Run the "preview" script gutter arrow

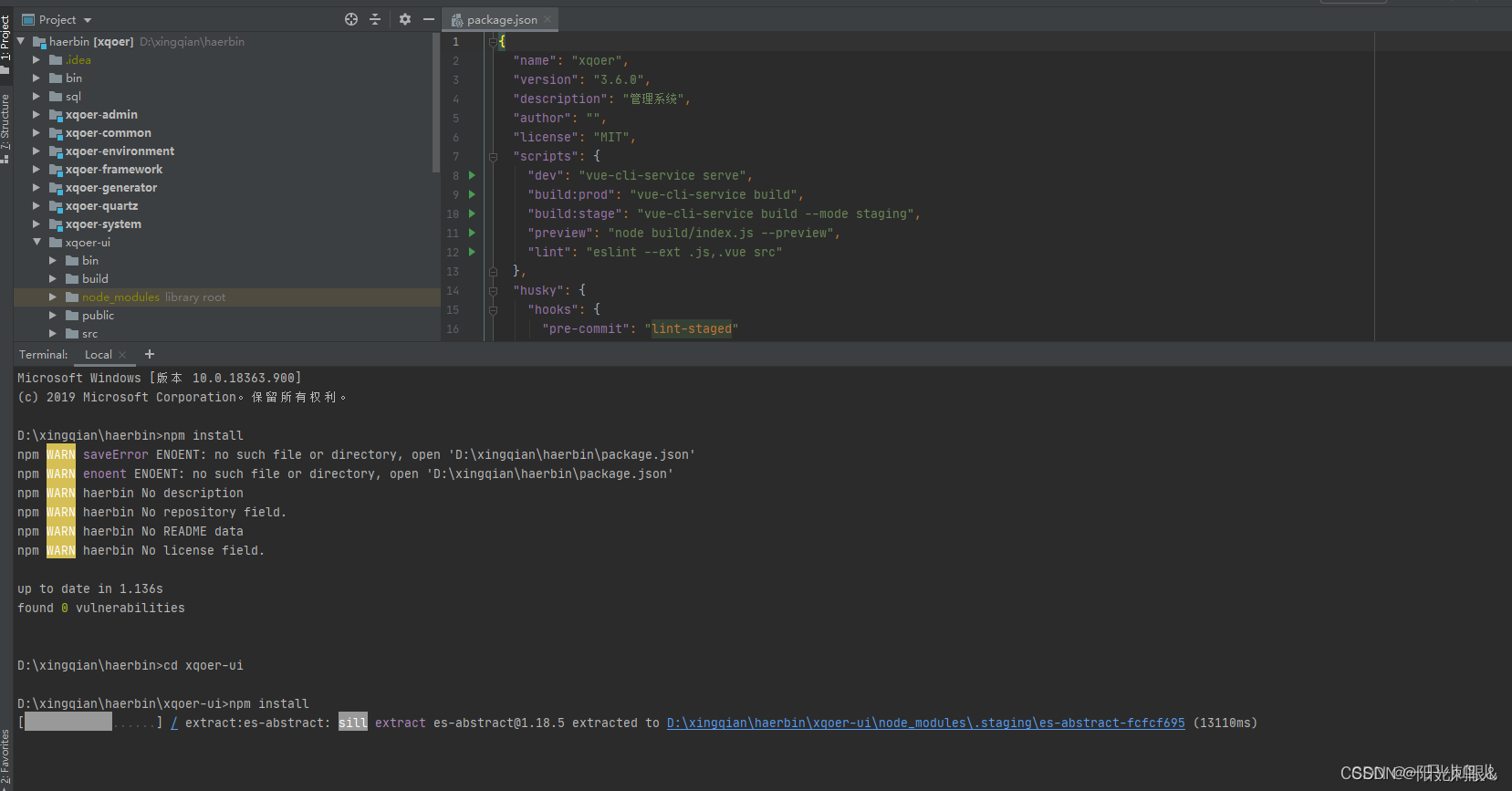[472, 233]
